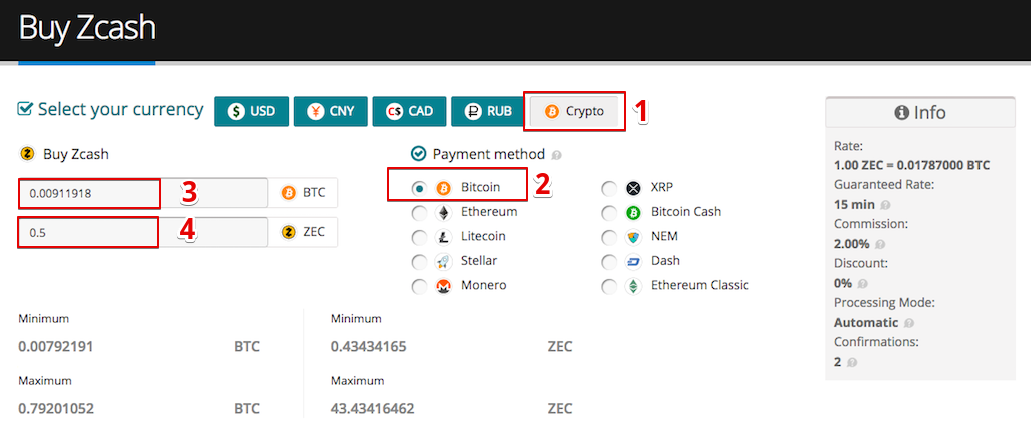Click the BTC unit icon beside amount field
This screenshot has width=1031, height=437.
[x=288, y=193]
